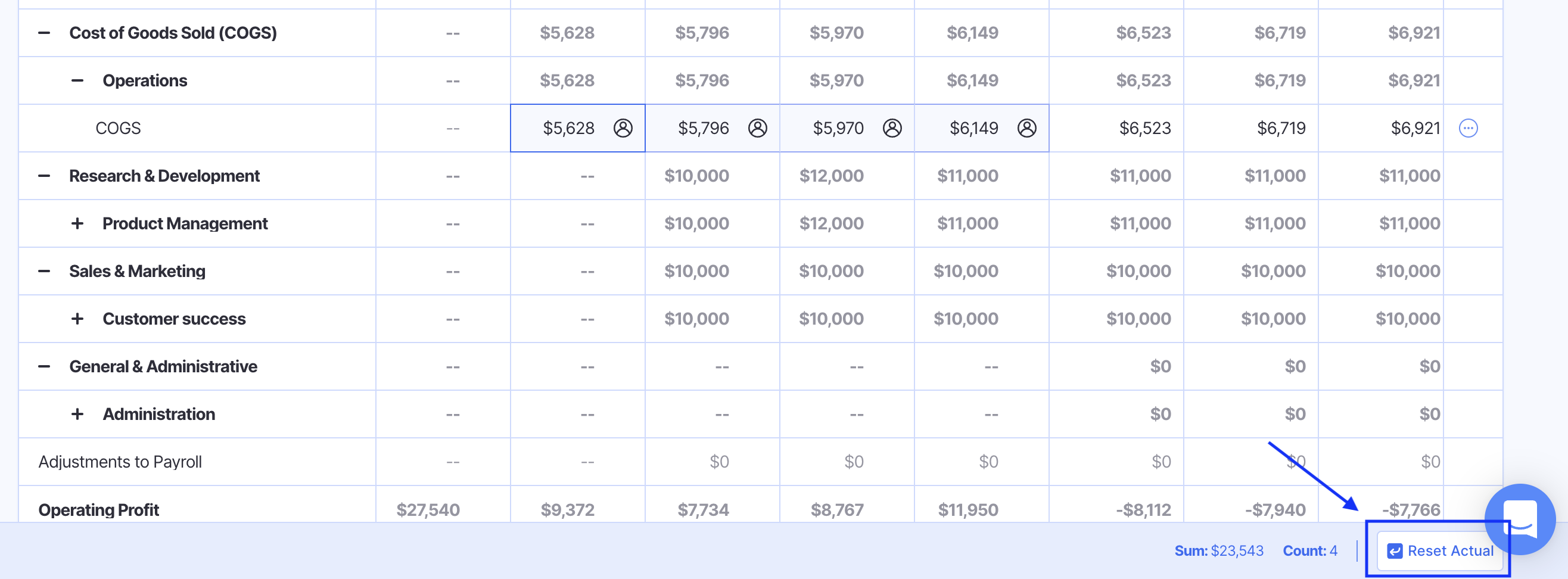
Task: Expand the Product Management group
Action: (x=77, y=223)
